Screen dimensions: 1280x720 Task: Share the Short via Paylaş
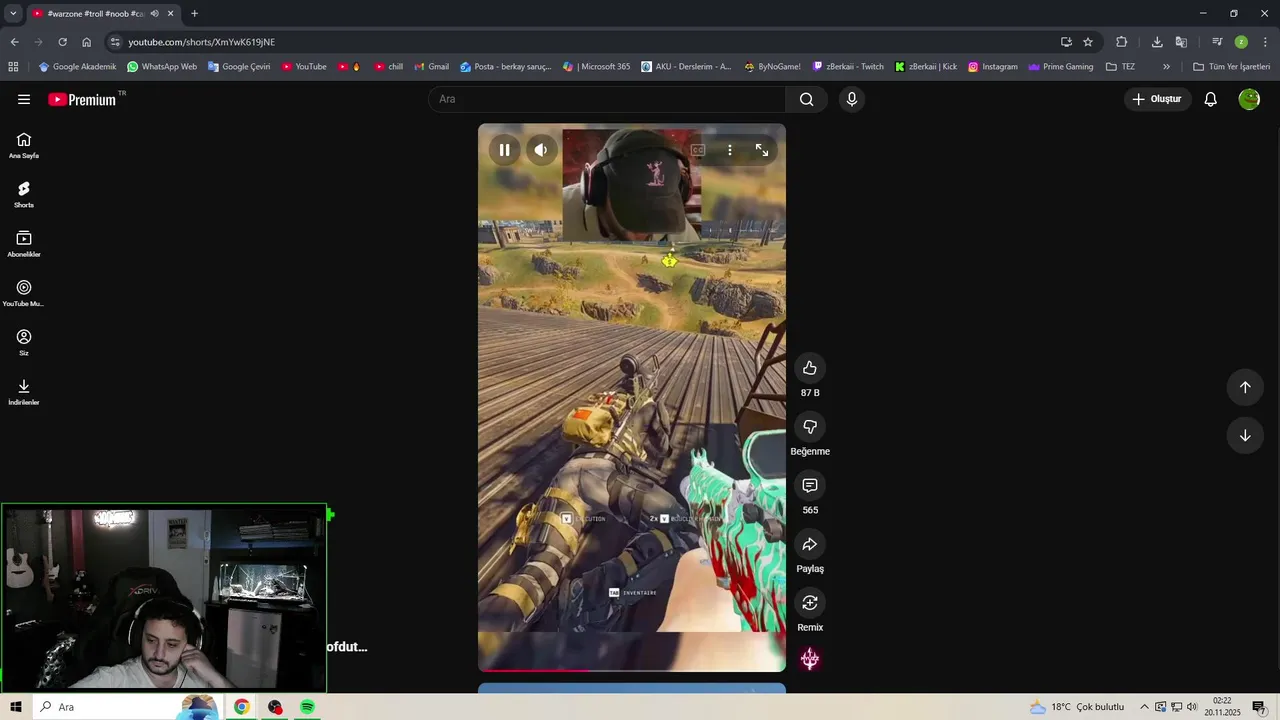(x=810, y=544)
